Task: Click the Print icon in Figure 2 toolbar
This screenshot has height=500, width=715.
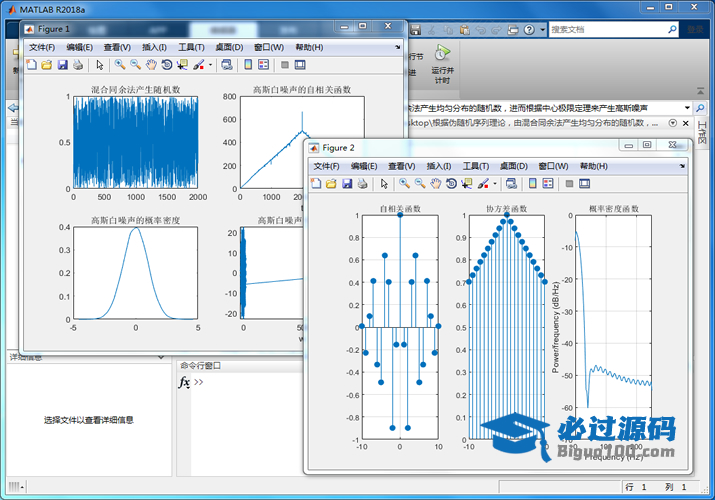Action: 363,184
